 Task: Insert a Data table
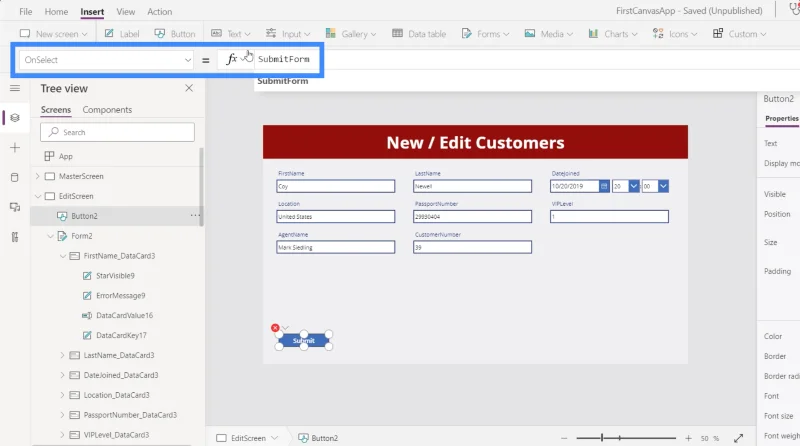419,34
